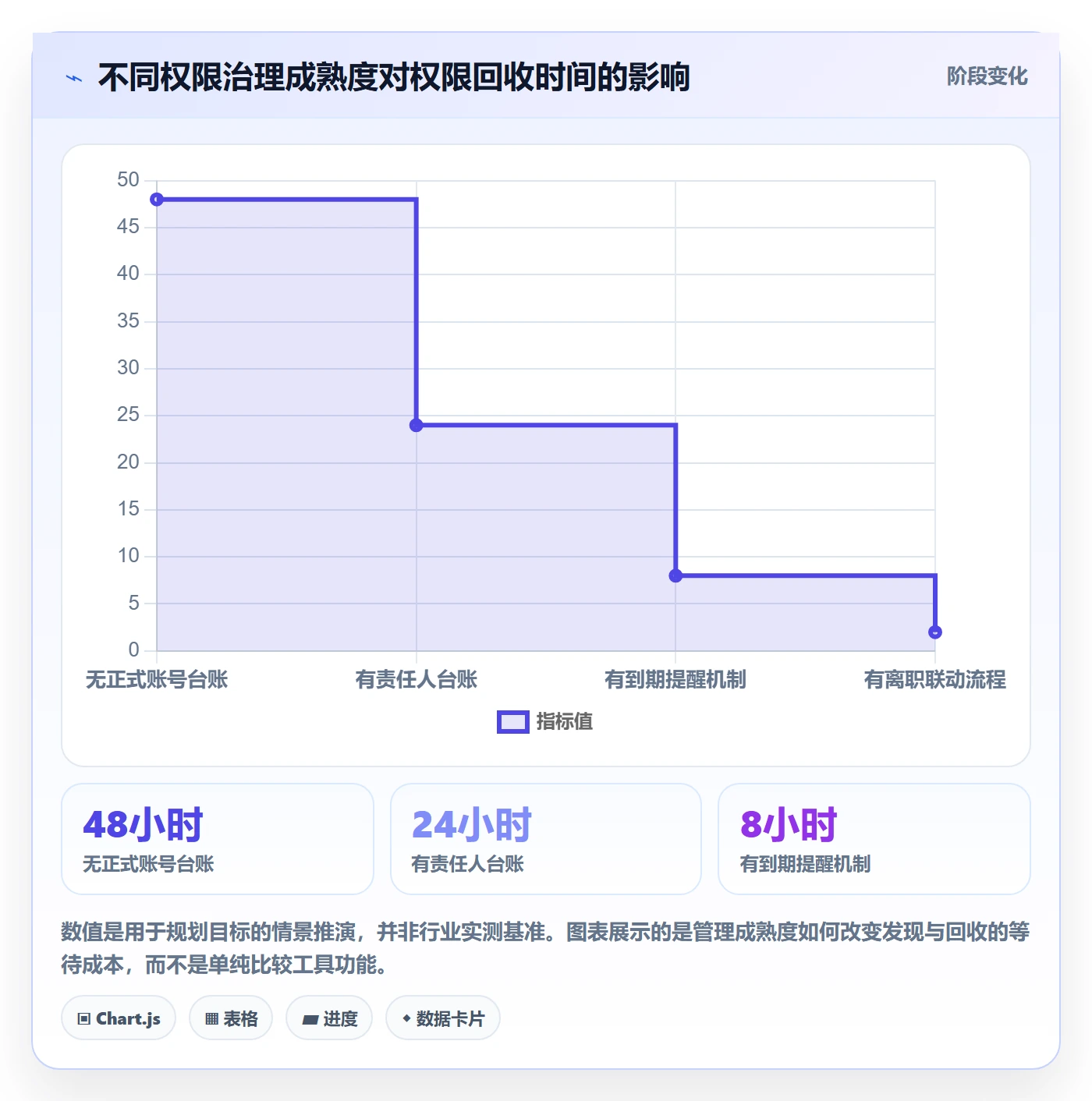Click the 进度 tag chip
The width and height of the screenshot is (1092, 1101).
tap(329, 1018)
